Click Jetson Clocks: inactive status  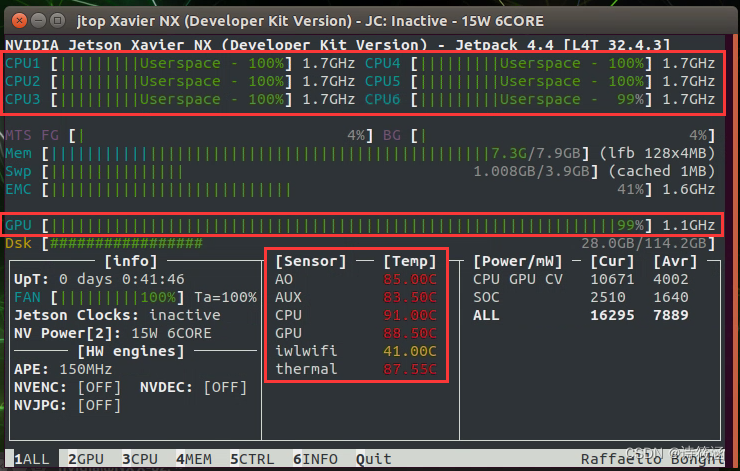tap(117, 315)
